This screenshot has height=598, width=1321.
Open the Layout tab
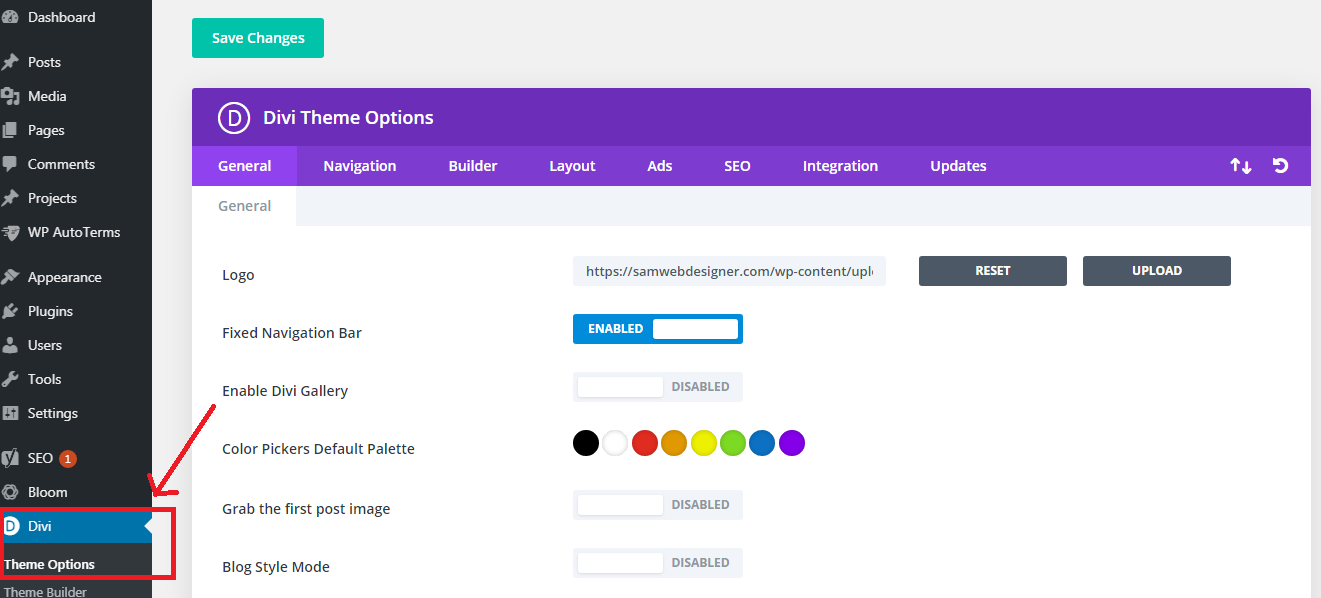coord(572,166)
